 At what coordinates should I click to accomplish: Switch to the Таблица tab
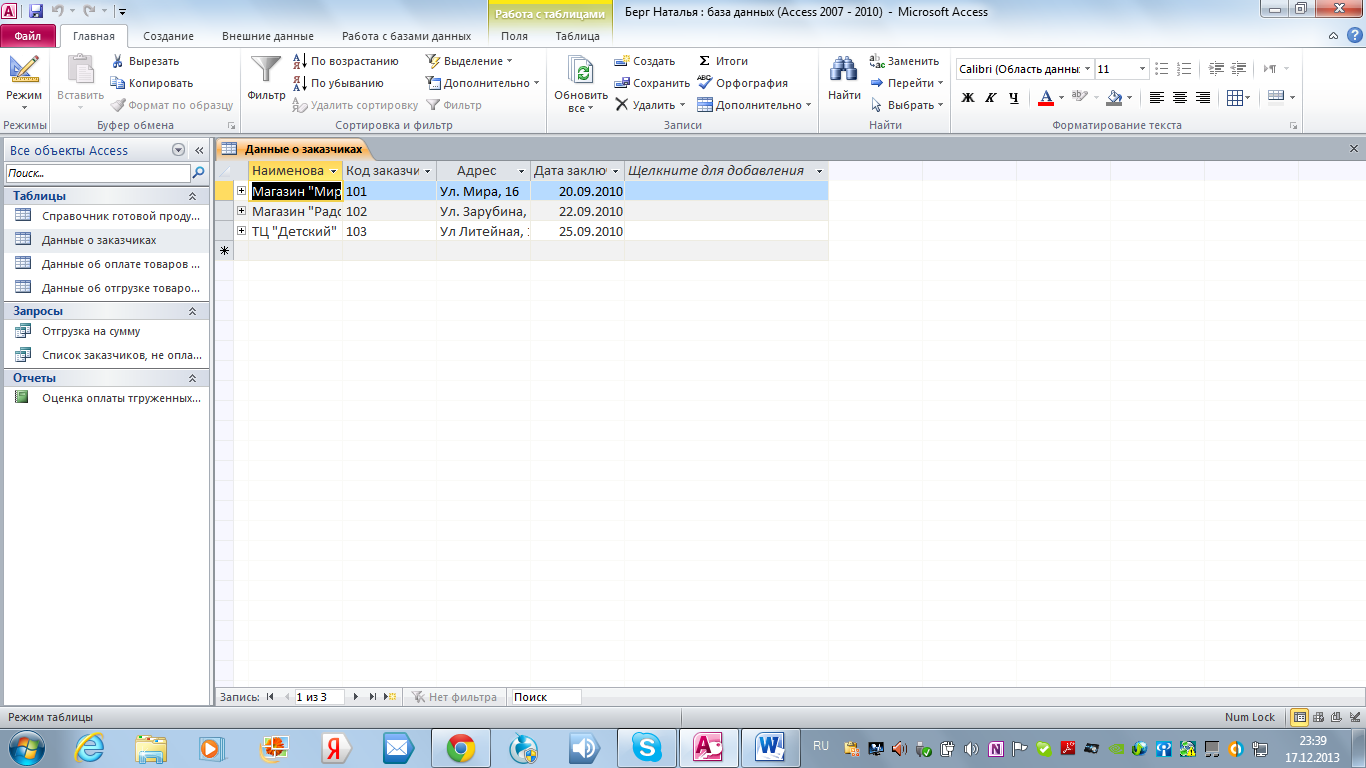pos(577,36)
